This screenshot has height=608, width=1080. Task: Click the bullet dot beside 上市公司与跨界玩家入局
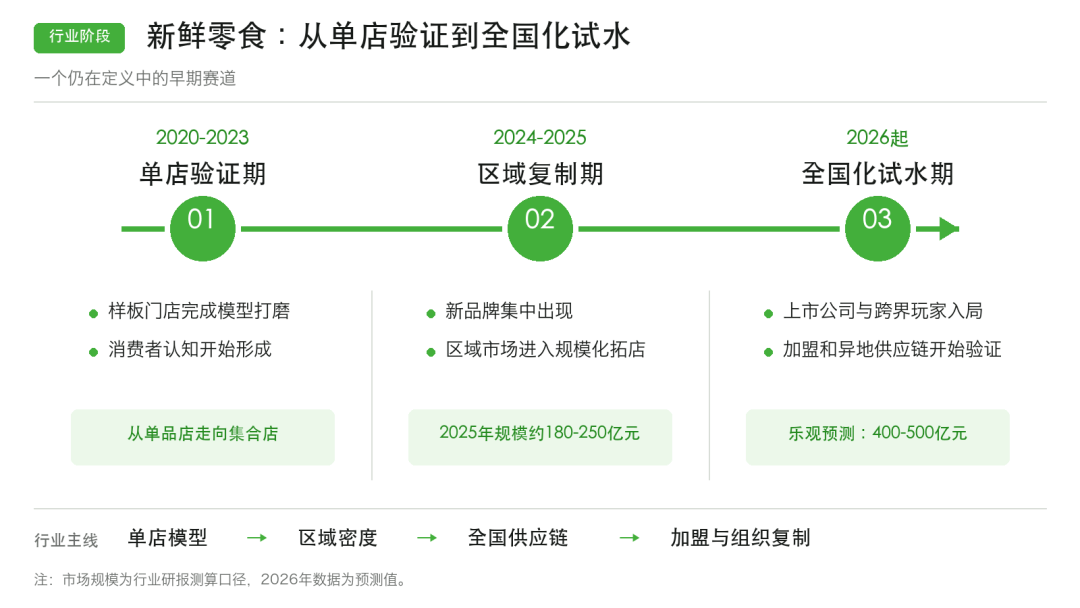point(769,314)
